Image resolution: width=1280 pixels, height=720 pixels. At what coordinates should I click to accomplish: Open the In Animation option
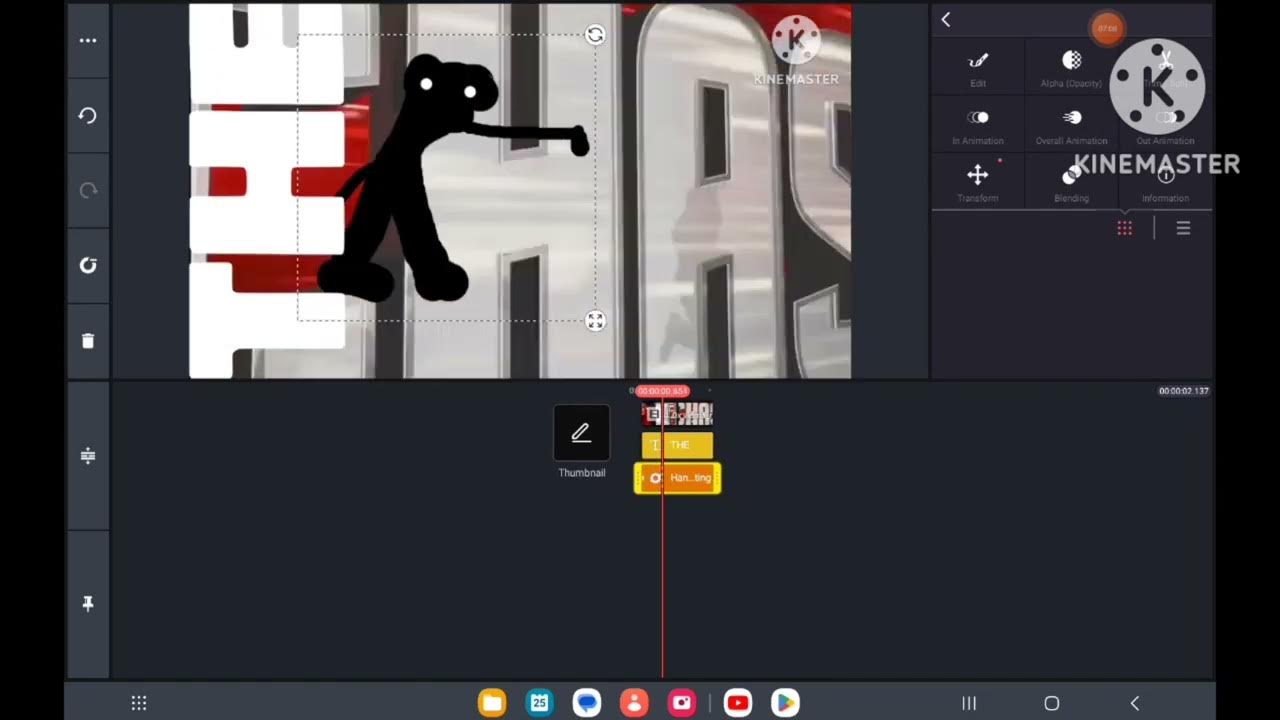click(977, 125)
